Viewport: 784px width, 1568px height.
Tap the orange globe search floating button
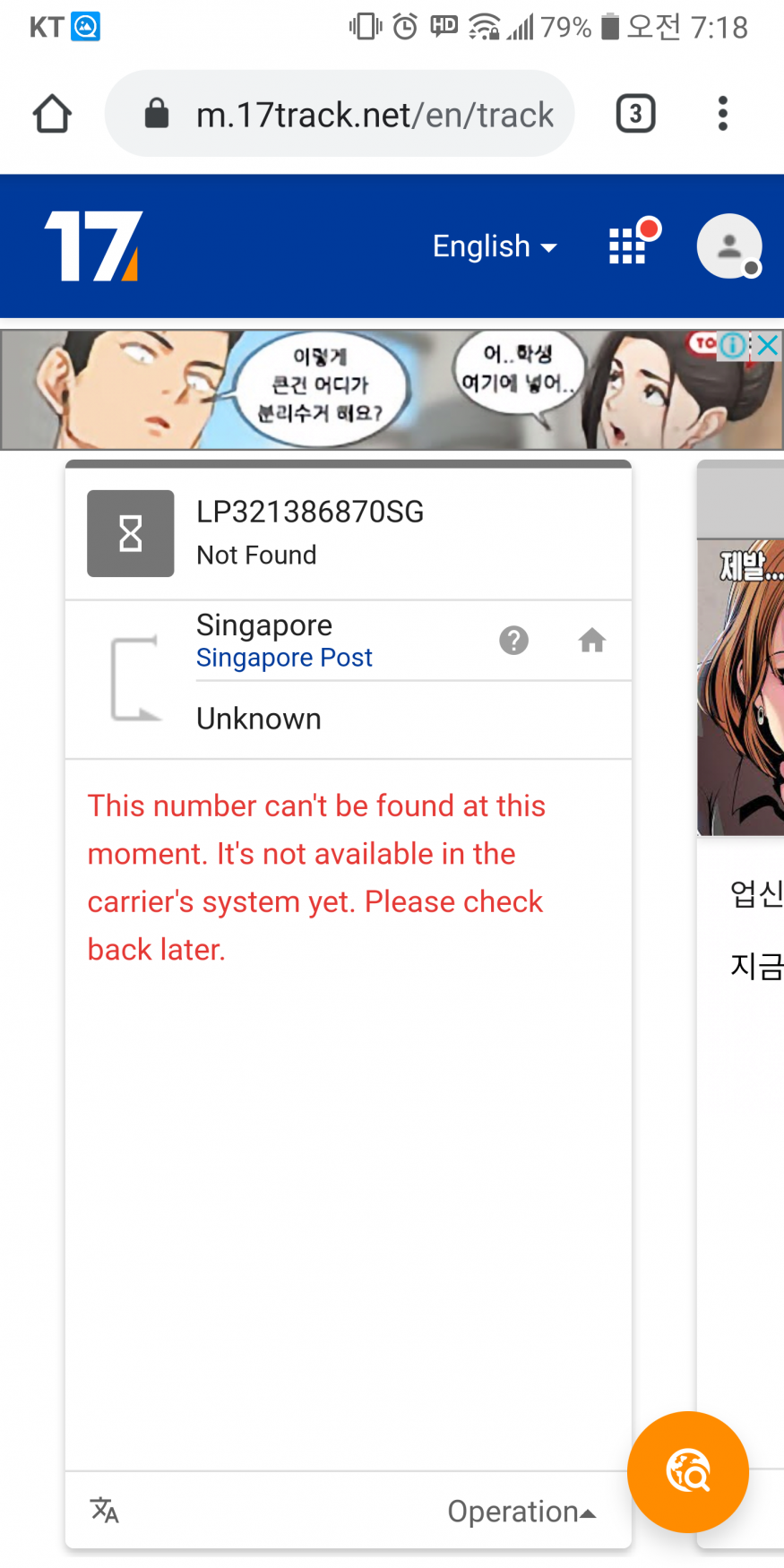[688, 1472]
